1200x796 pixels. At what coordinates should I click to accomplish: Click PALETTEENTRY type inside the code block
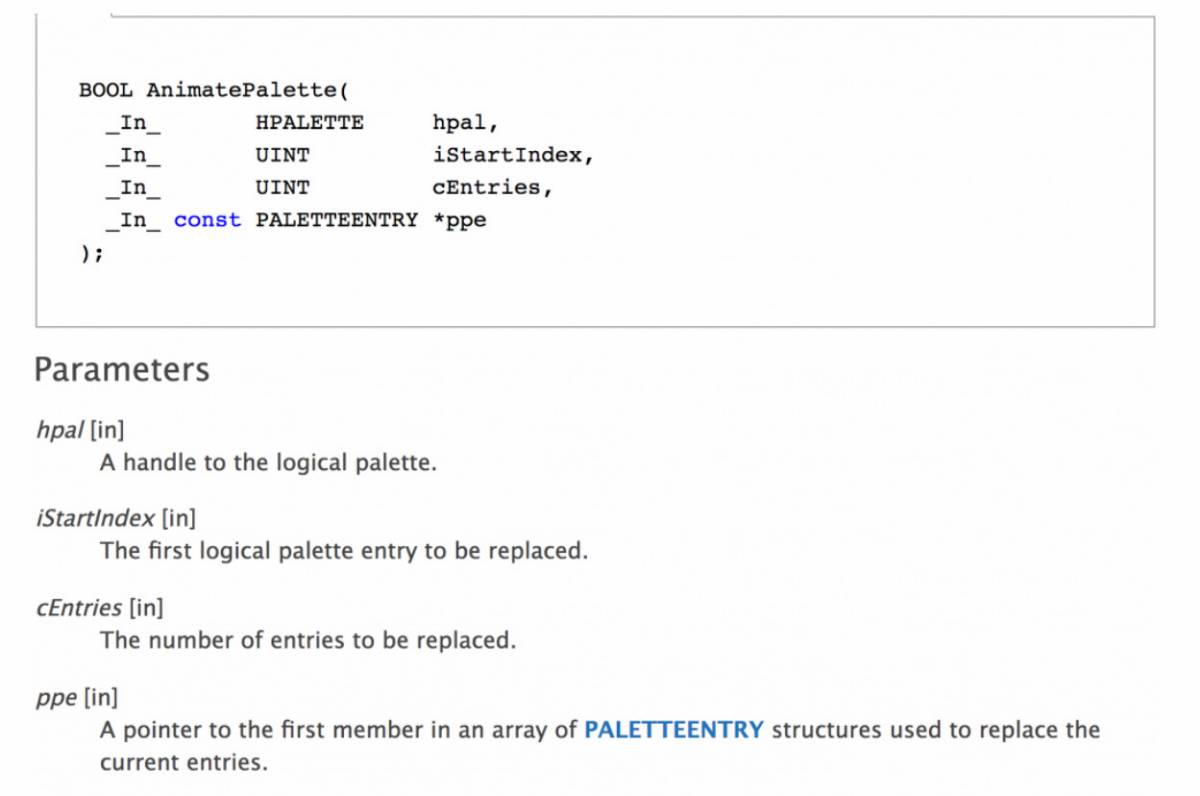coord(336,220)
